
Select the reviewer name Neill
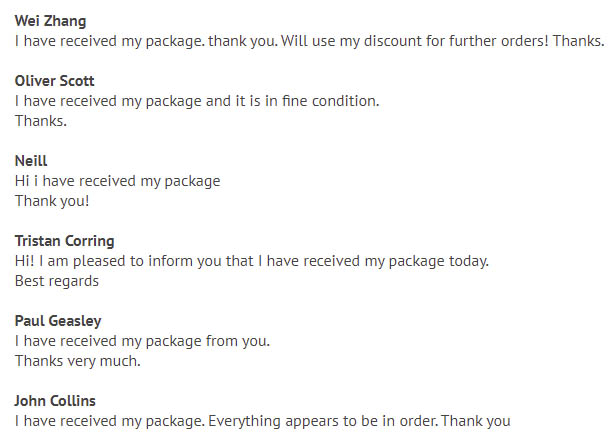pos(31,161)
